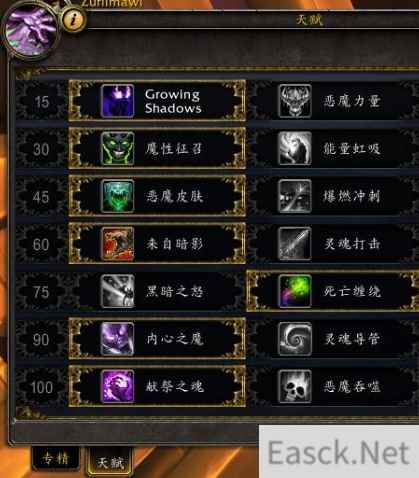419x478 pixels.
Task: Switch to the 专精 tab
Action: [56, 459]
